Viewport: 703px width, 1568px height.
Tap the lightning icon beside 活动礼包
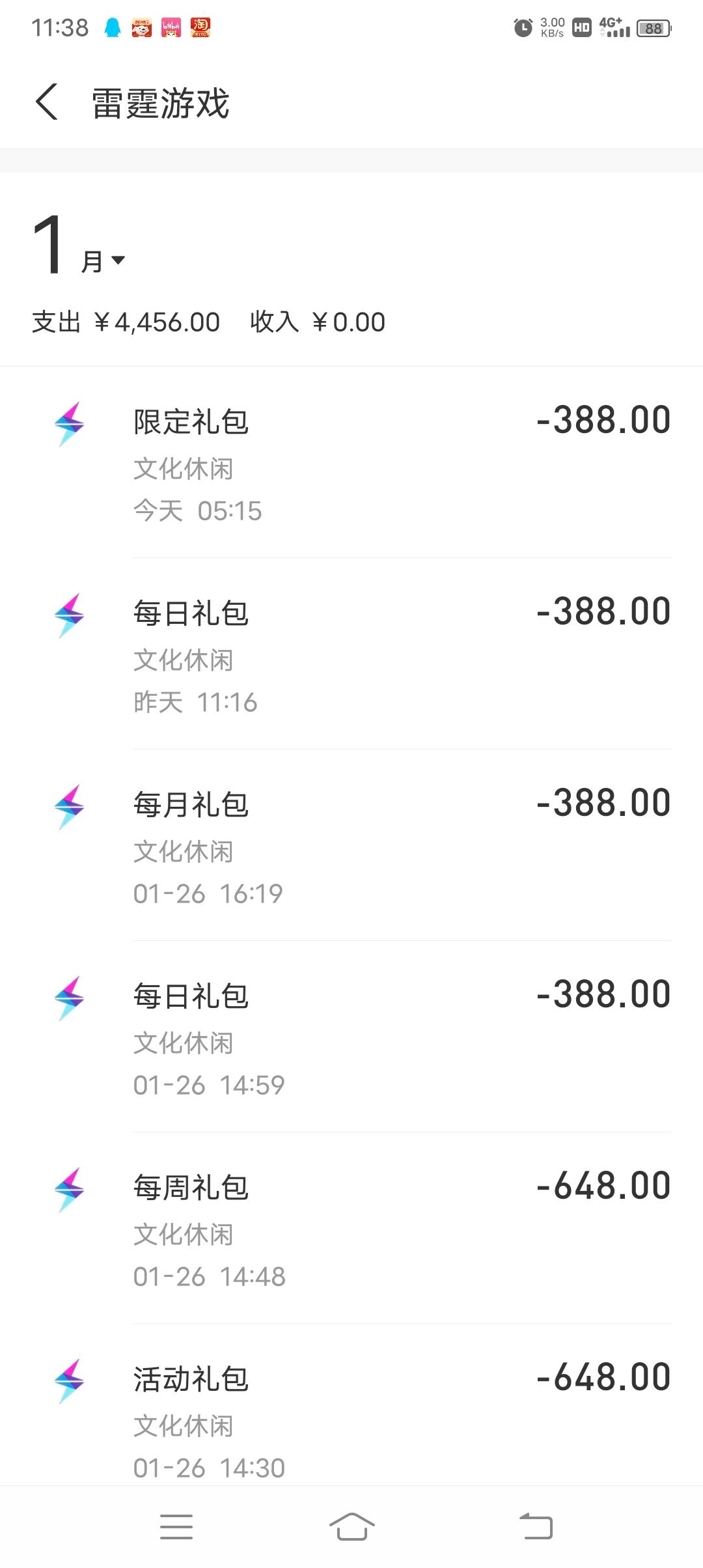[69, 1381]
